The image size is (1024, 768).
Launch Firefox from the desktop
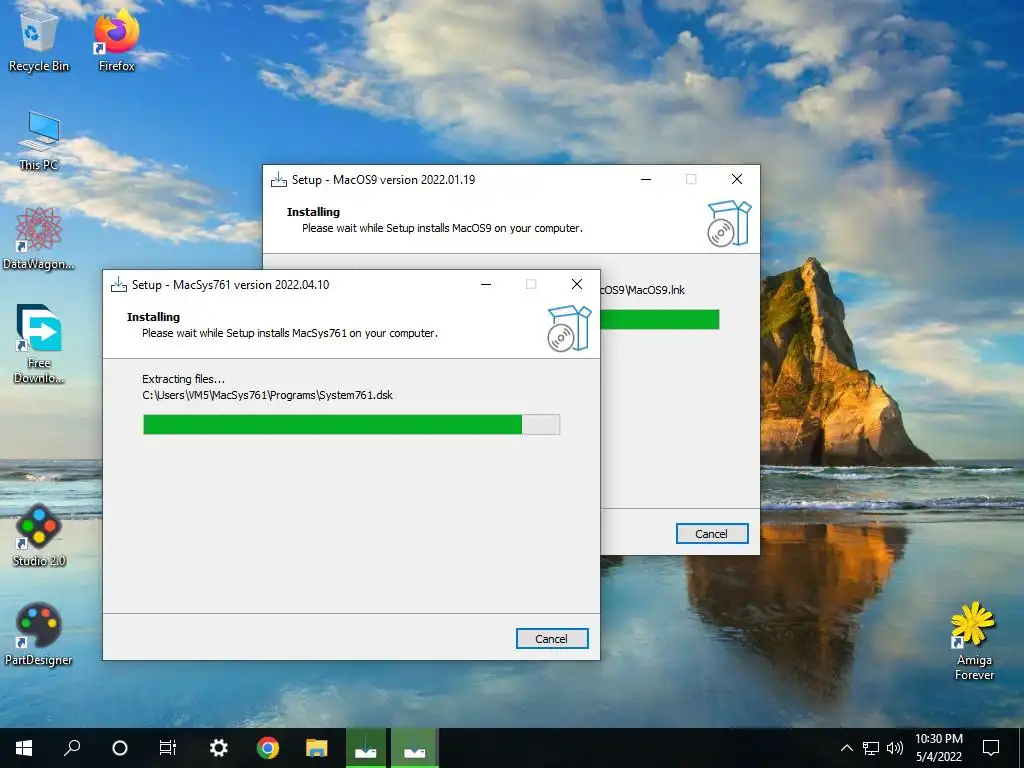[117, 39]
